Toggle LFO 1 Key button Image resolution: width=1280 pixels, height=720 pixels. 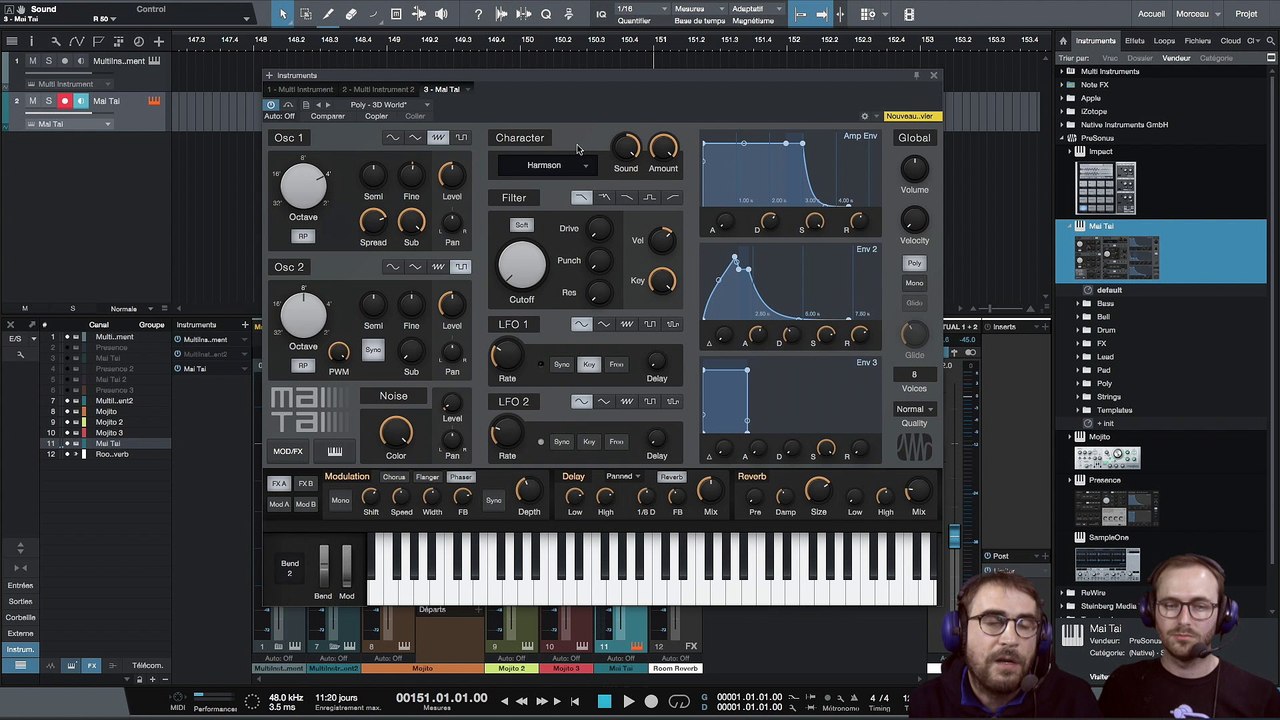589,364
